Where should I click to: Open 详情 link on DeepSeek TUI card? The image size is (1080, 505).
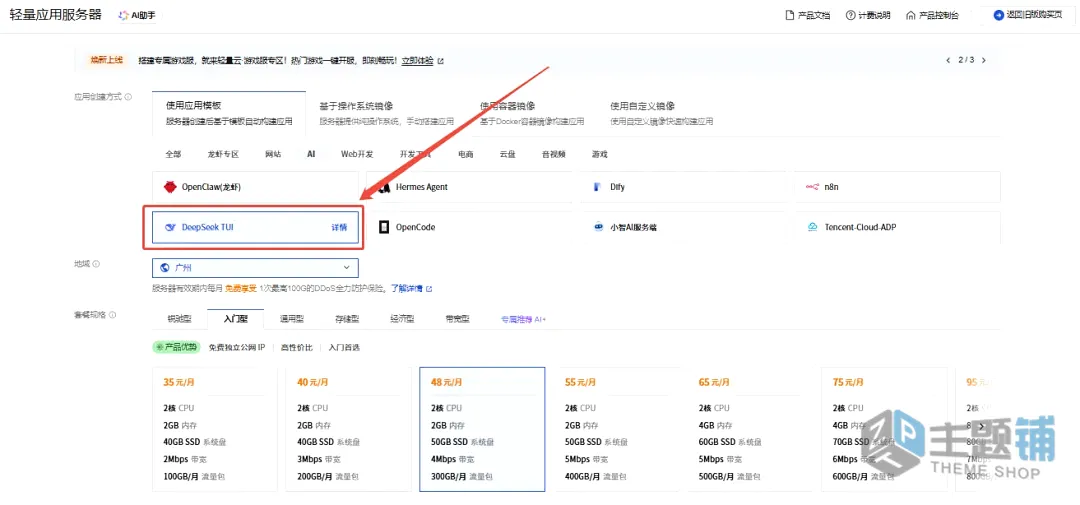(x=339, y=227)
